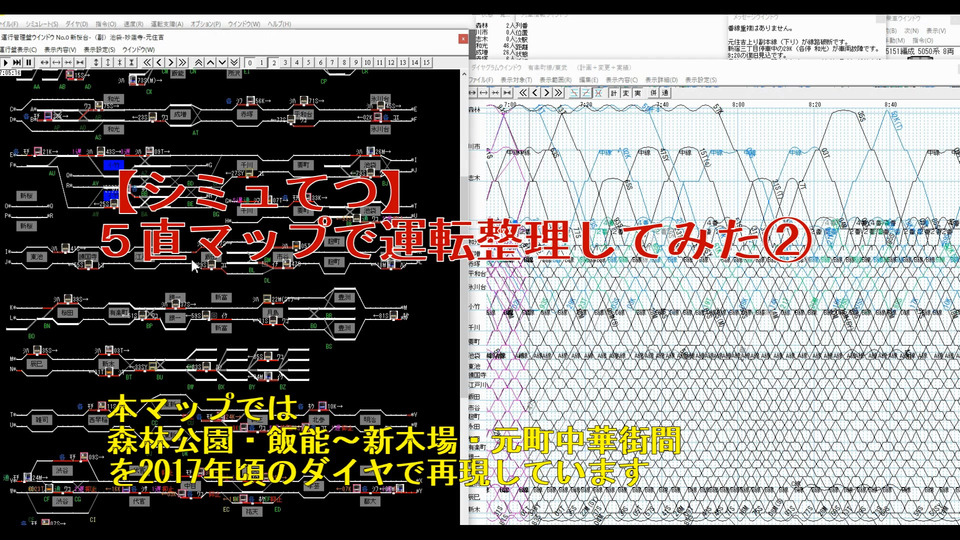Viewport: 960px width, 540px height.
Task: Click first train-line edit icon in diagram toolbar
Action: pos(574,92)
